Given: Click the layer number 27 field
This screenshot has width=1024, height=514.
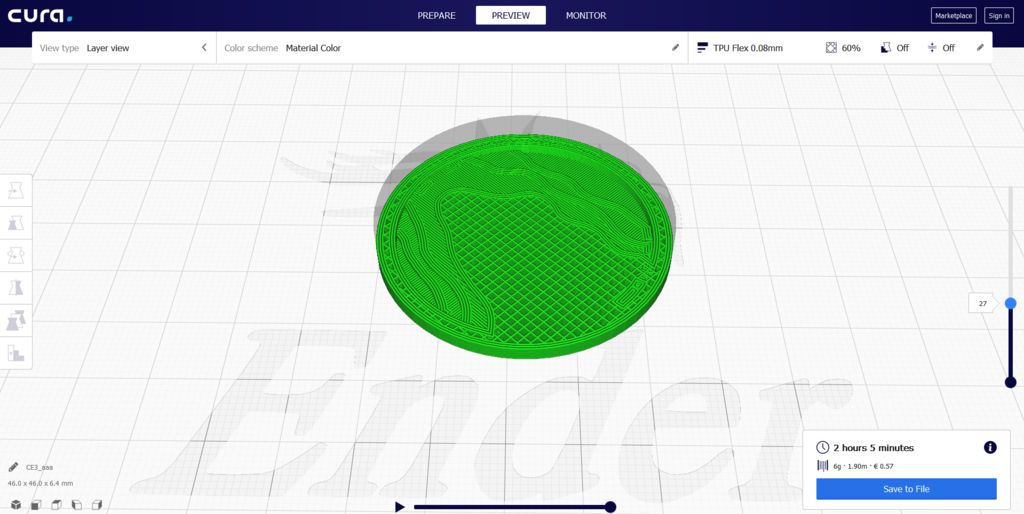Looking at the screenshot, I should click(x=982, y=303).
